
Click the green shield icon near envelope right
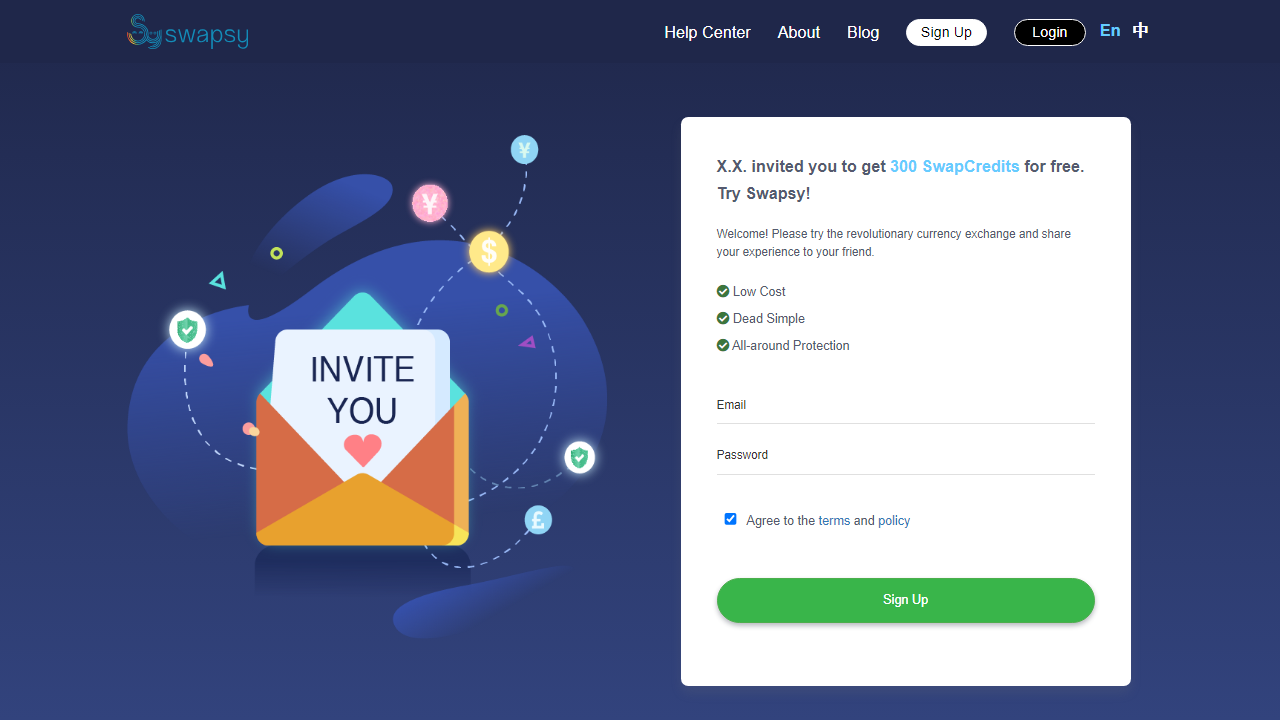coord(579,458)
